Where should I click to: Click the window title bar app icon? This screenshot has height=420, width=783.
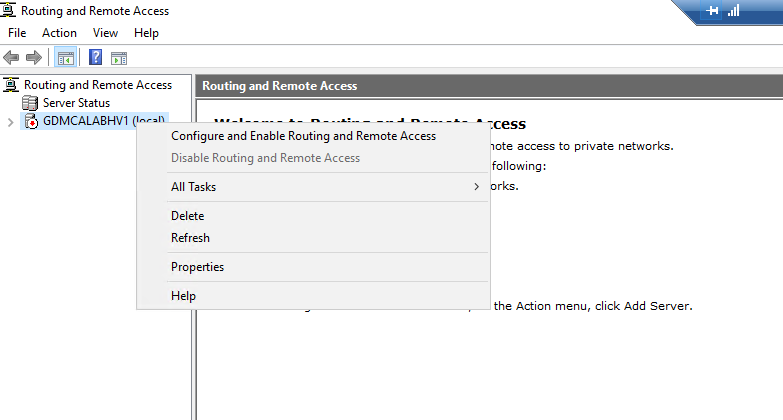pyautogui.click(x=7, y=9)
